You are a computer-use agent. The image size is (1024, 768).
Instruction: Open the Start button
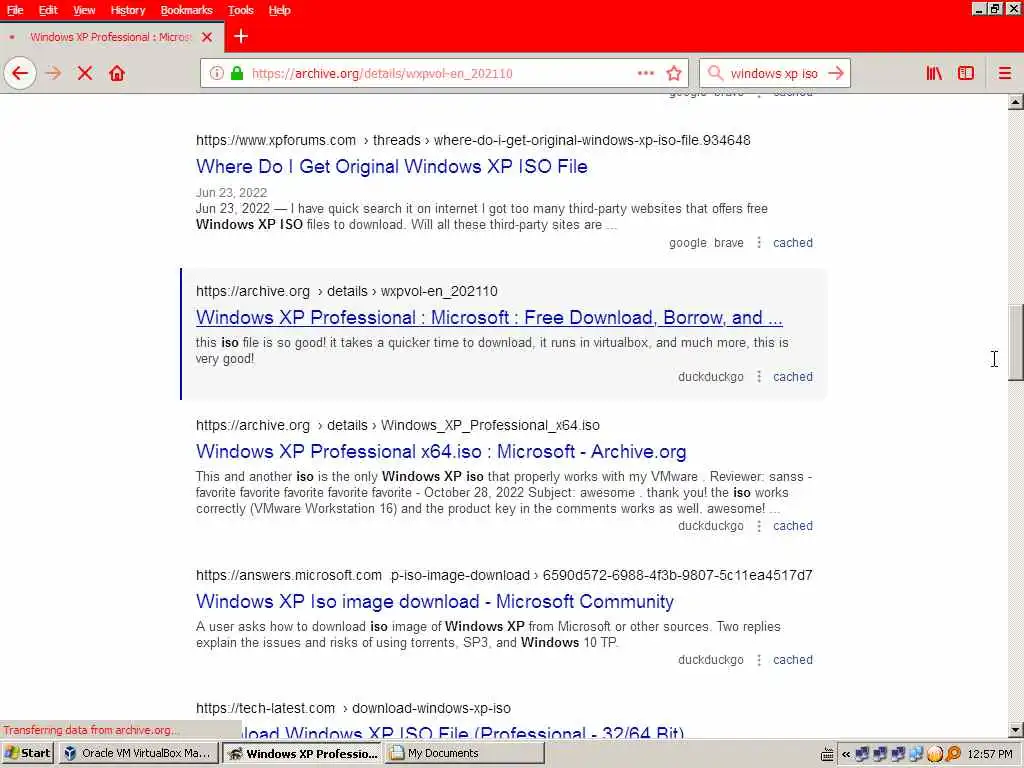pyautogui.click(x=27, y=754)
